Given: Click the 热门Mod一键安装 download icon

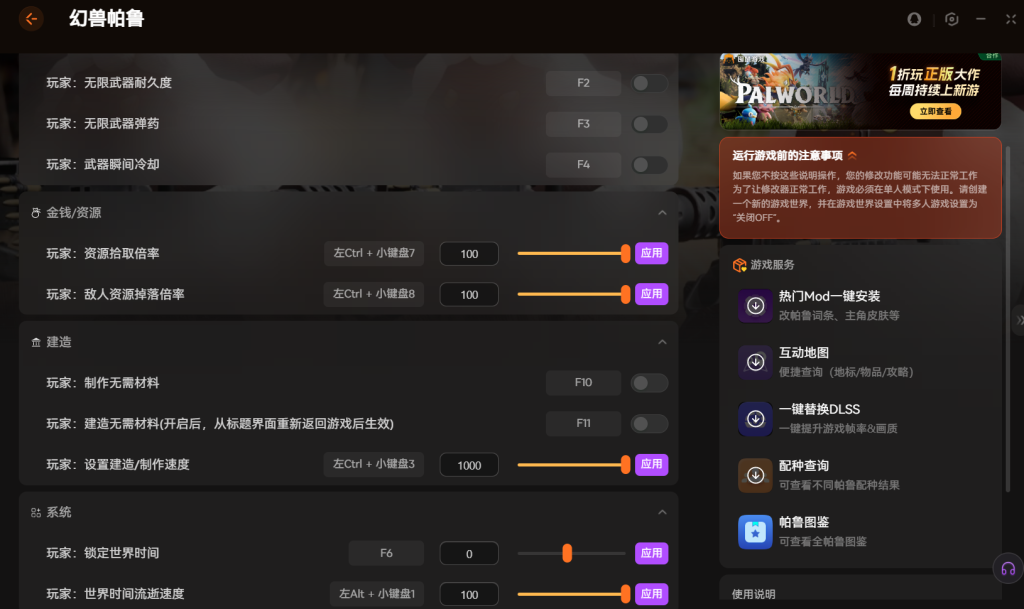Looking at the screenshot, I should pyautogui.click(x=755, y=306).
